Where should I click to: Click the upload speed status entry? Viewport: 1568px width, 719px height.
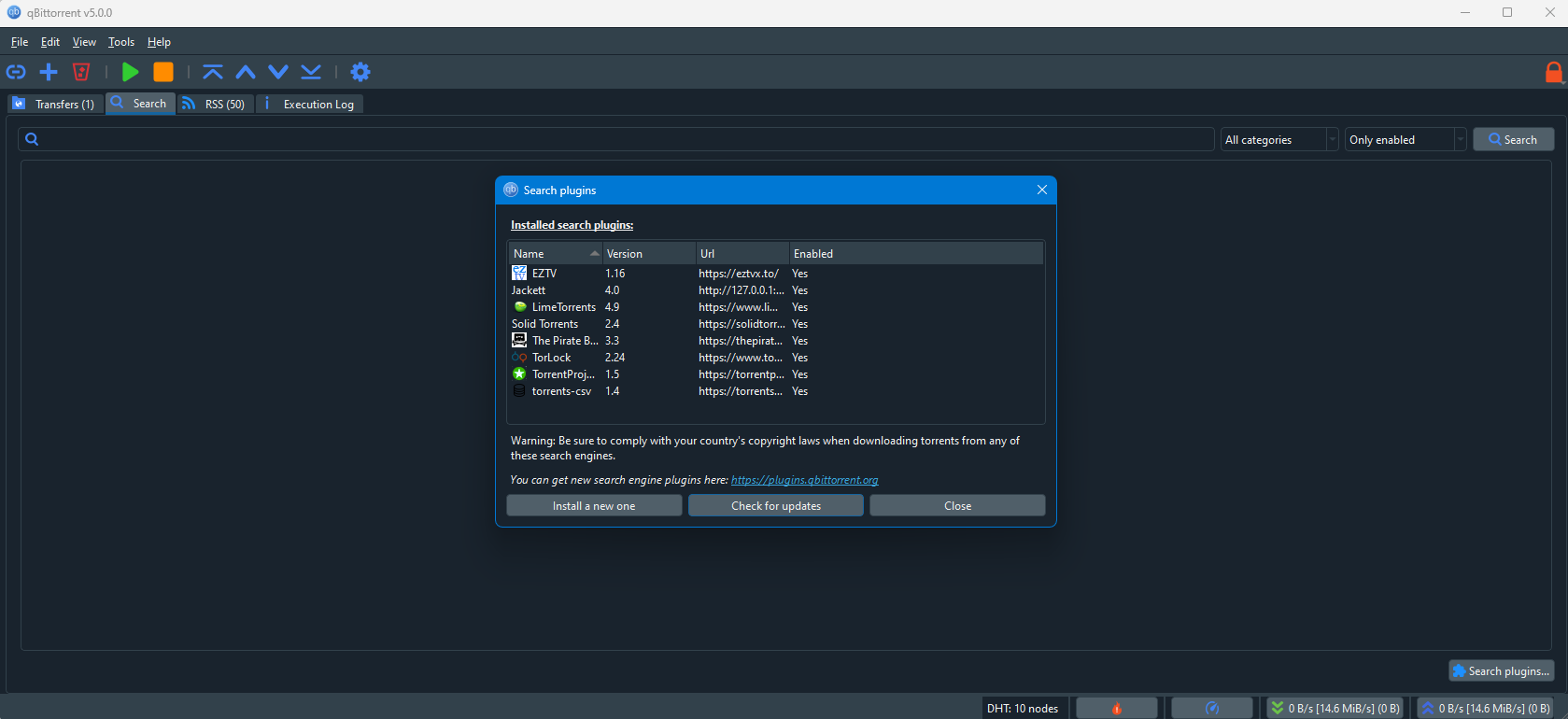click(x=1486, y=708)
